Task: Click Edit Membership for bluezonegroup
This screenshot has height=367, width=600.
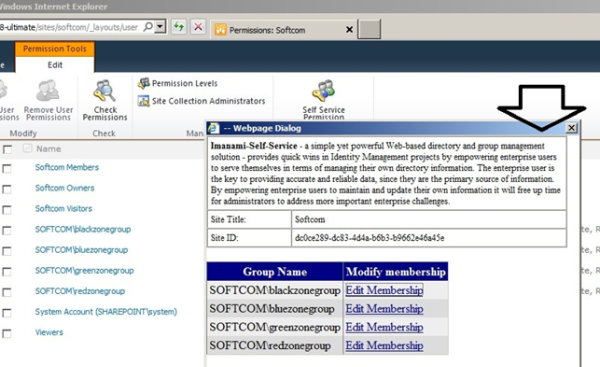Action: point(384,309)
